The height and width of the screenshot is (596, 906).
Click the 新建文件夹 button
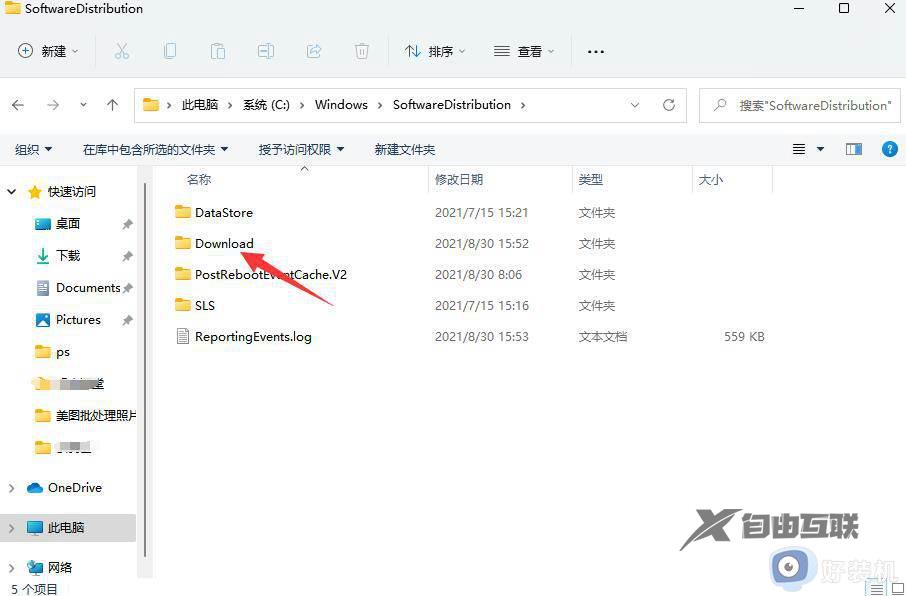coord(405,149)
